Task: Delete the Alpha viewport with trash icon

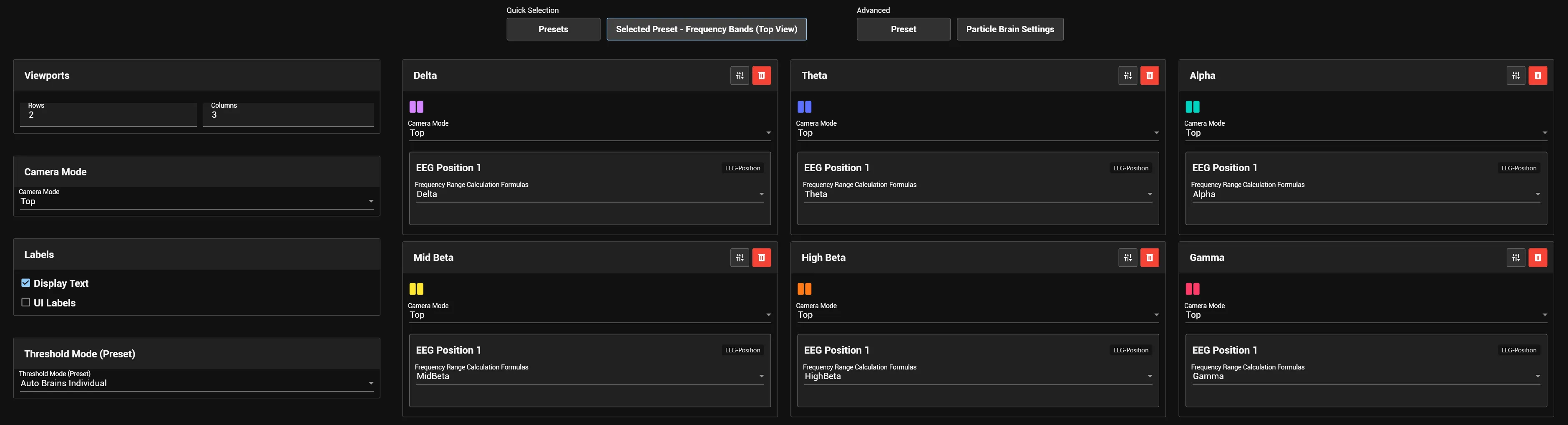Action: point(1538,76)
